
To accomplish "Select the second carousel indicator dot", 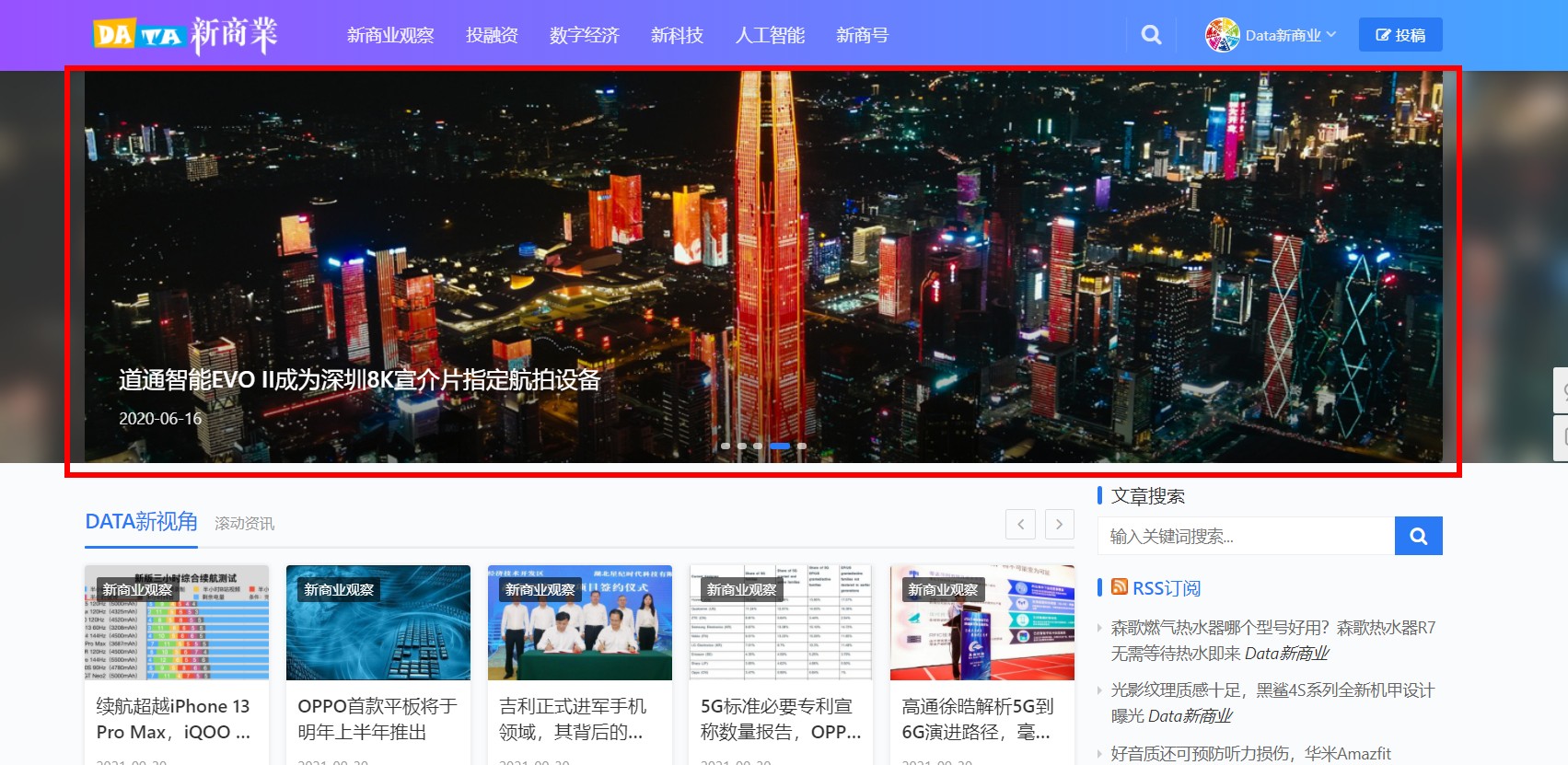I will tap(742, 446).
